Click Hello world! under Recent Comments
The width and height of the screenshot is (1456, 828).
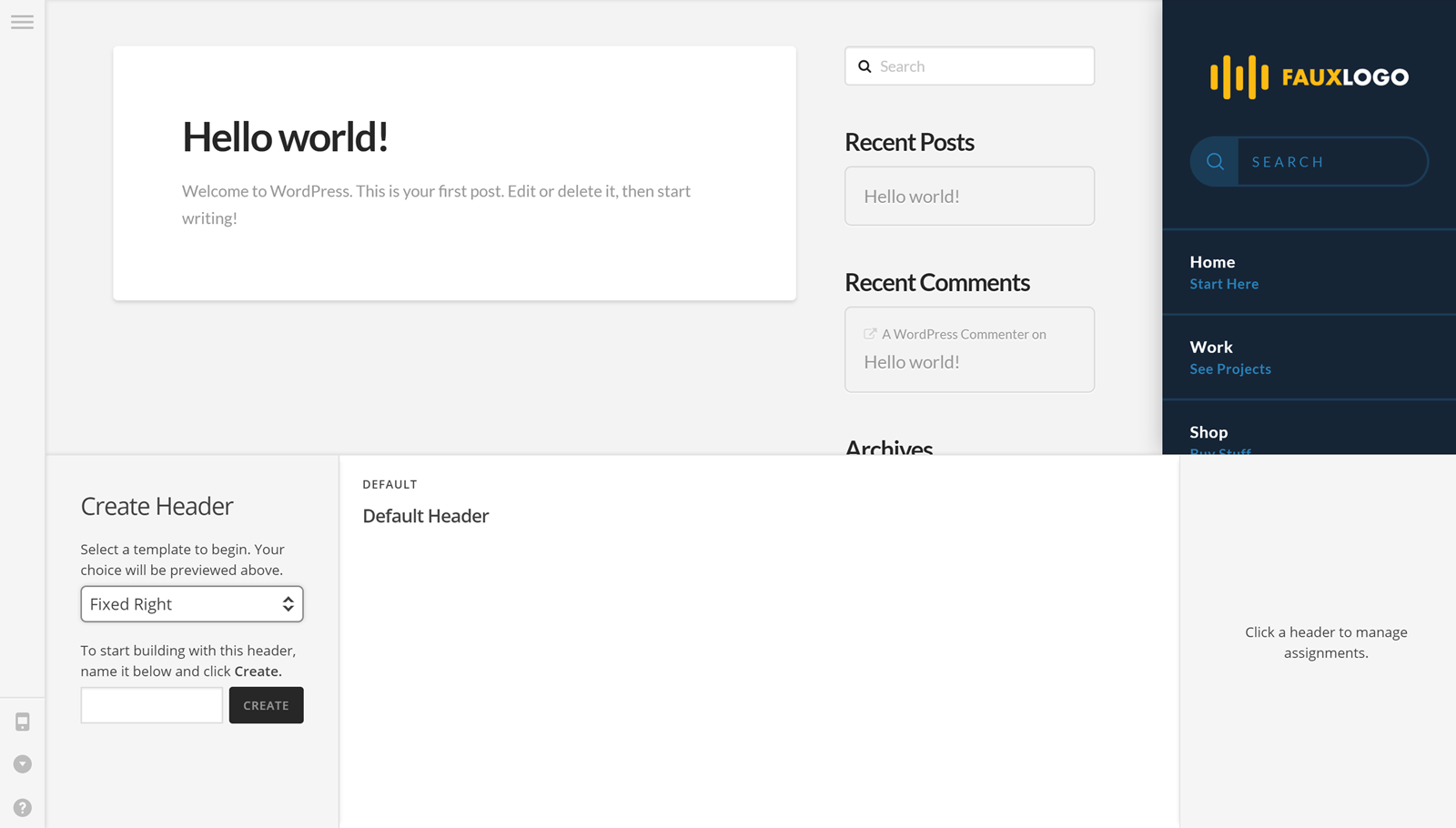pos(912,362)
